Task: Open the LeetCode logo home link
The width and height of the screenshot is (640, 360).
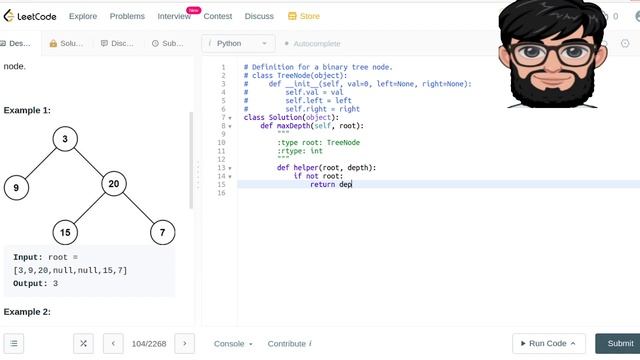Action: [30, 16]
